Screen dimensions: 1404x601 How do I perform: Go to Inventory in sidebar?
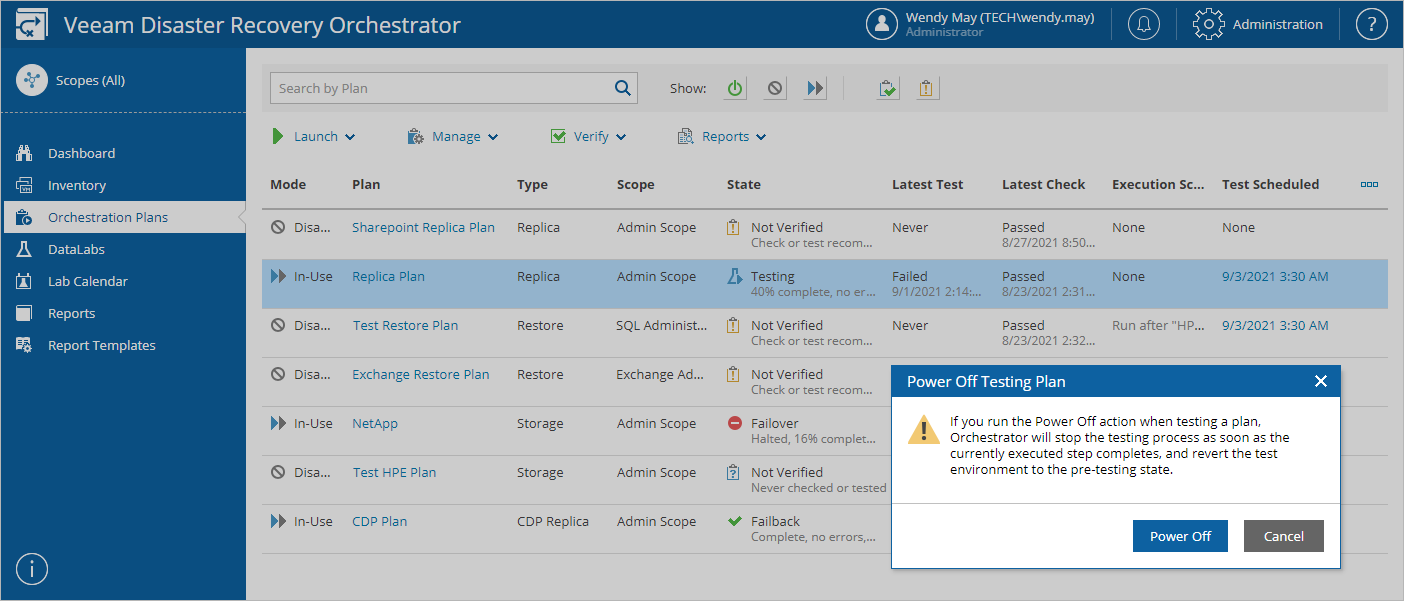click(77, 185)
